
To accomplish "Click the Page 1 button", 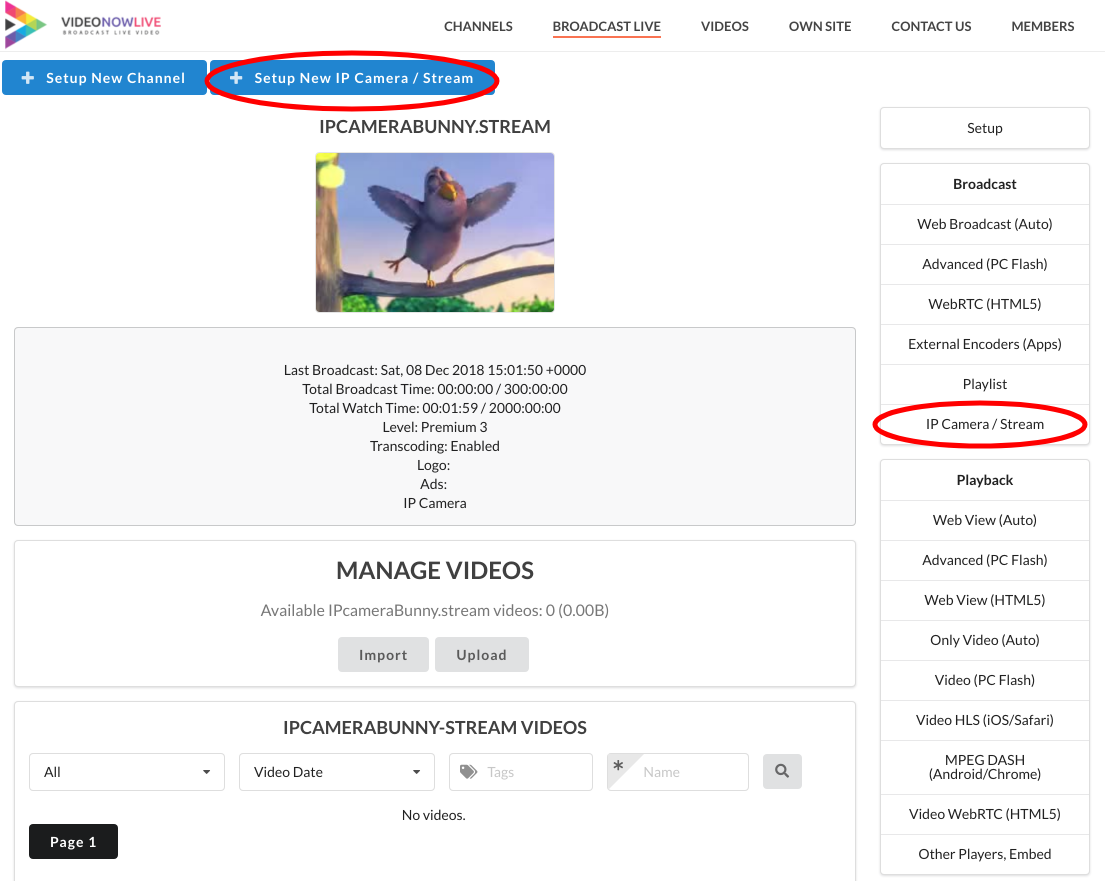I will pos(73,841).
